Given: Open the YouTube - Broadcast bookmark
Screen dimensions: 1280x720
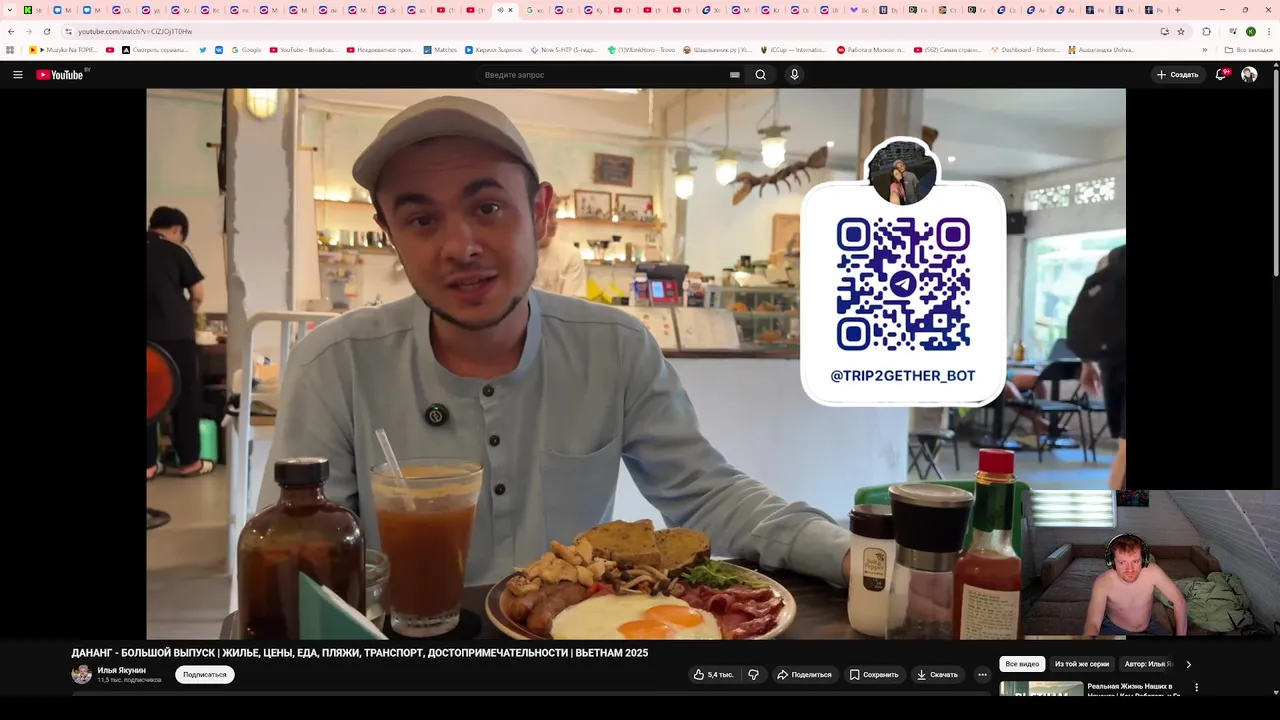Looking at the screenshot, I should (303, 49).
